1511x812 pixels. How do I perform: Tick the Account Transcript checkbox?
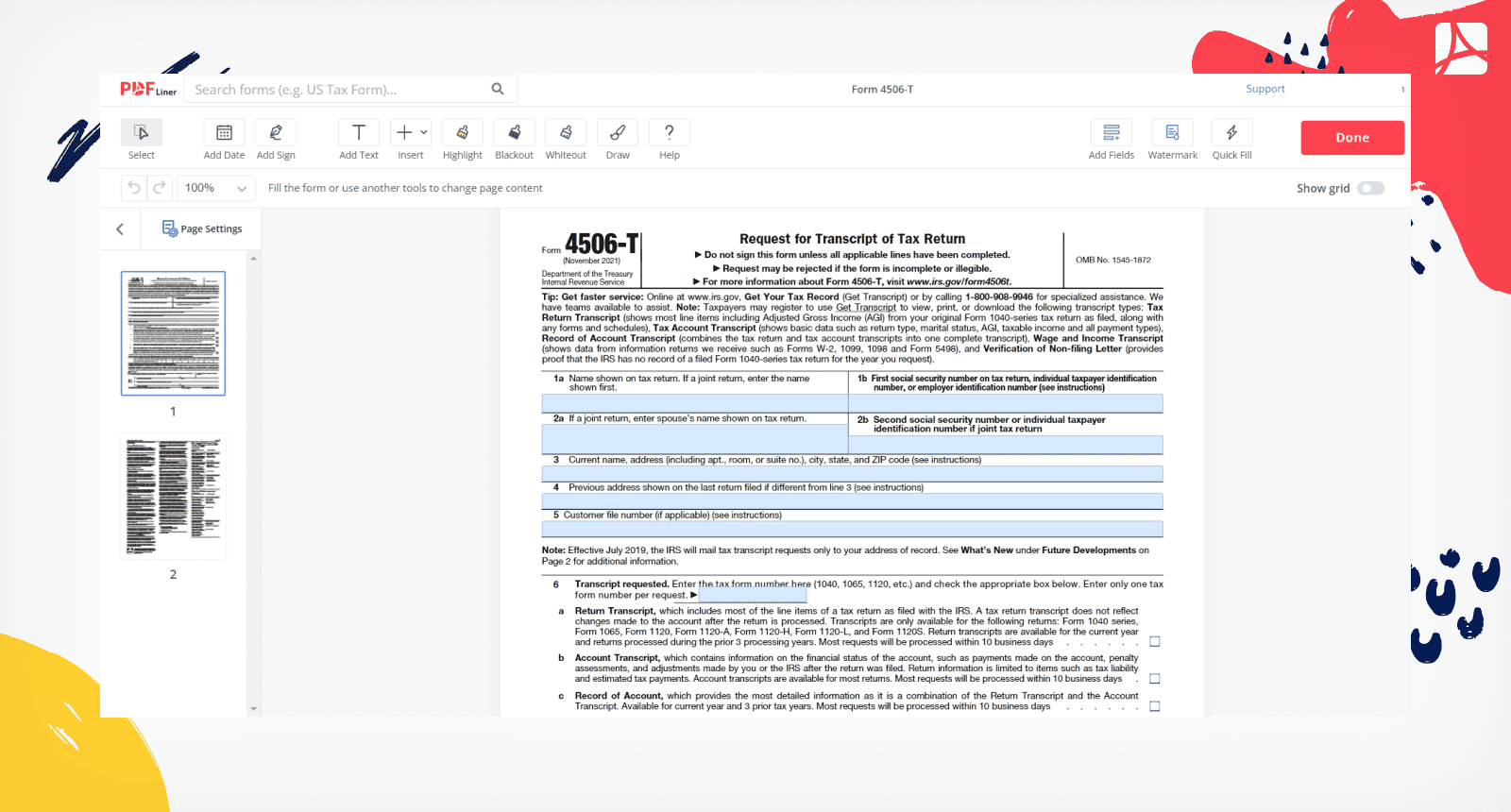(1154, 679)
